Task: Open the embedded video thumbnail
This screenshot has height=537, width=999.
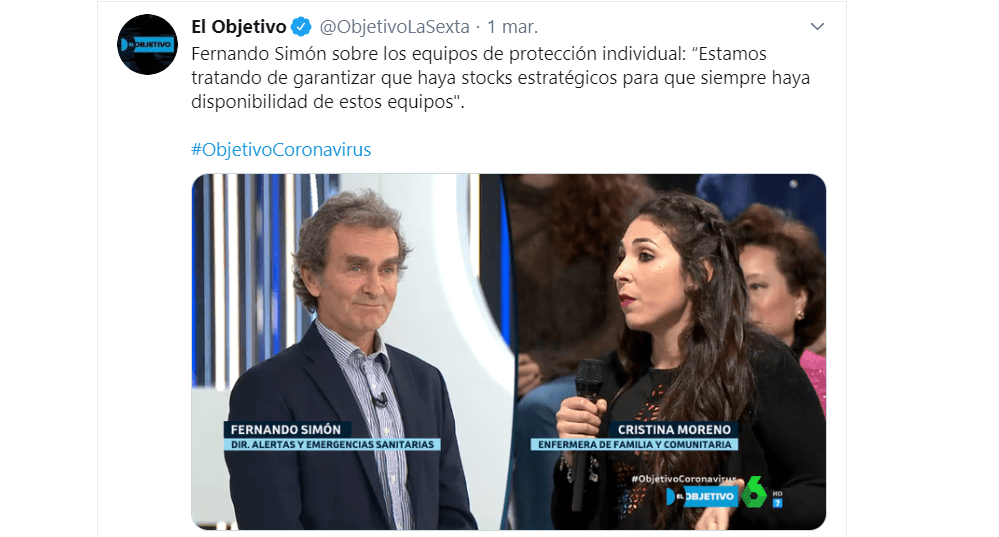Action: (508, 352)
